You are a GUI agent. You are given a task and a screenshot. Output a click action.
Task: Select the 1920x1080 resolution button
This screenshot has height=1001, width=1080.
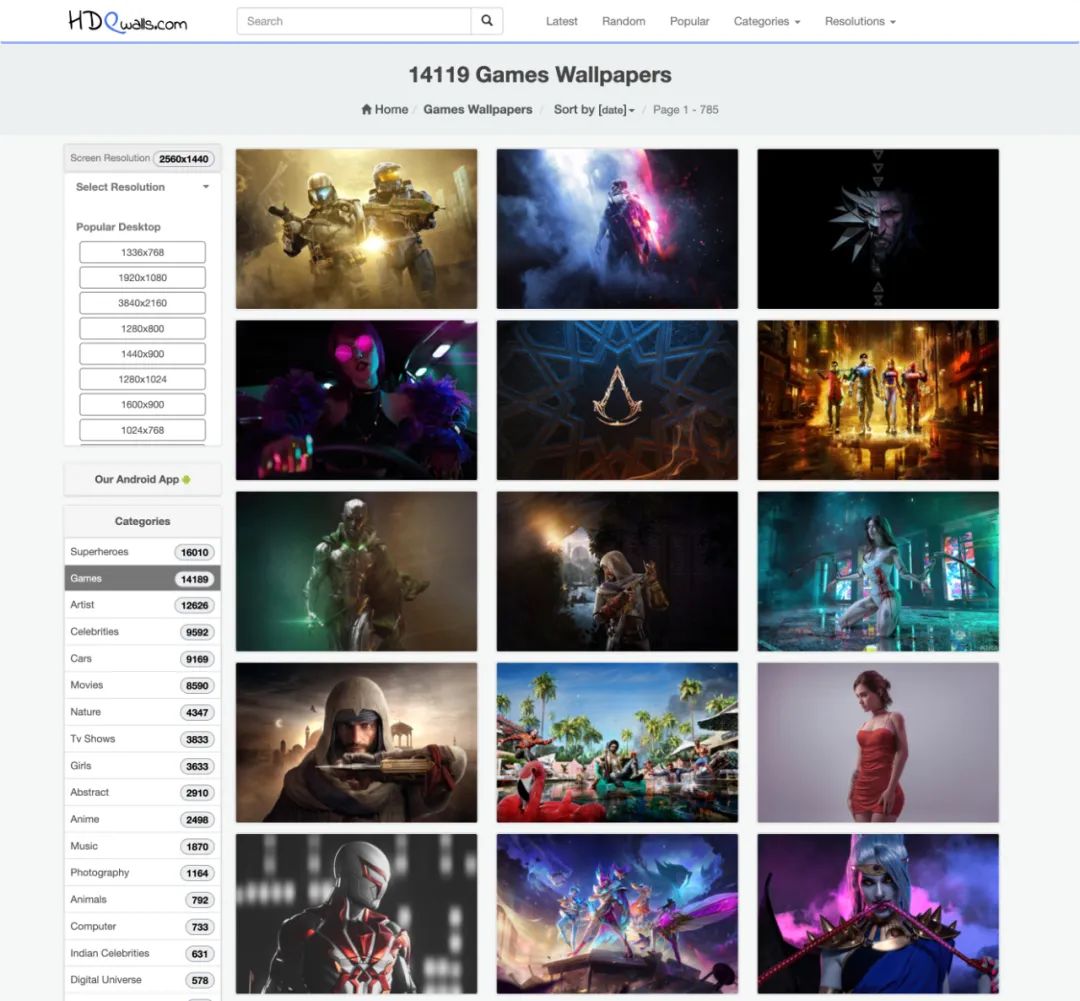point(143,278)
